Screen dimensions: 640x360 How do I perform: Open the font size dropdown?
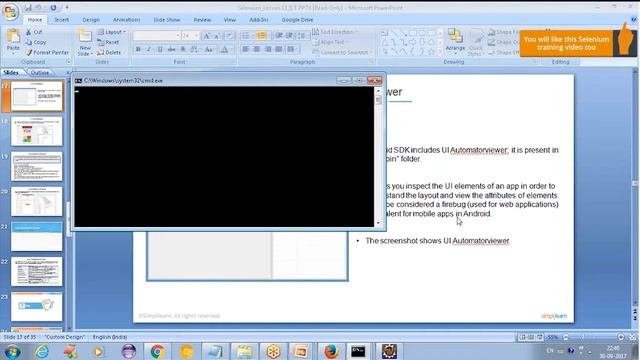point(196,36)
